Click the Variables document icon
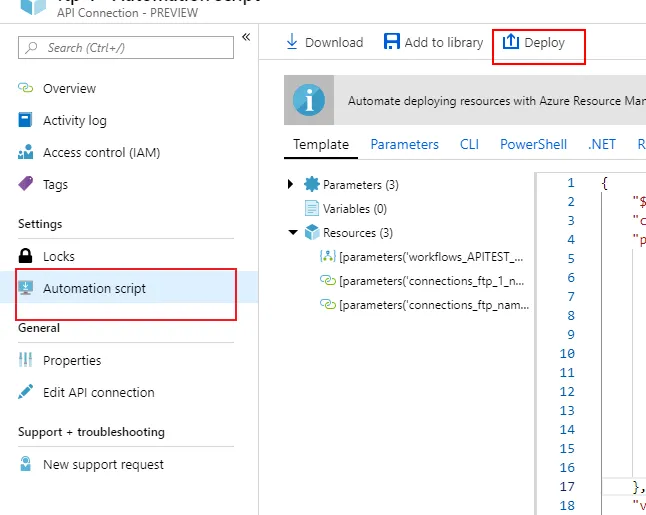646x515 pixels. 311,208
